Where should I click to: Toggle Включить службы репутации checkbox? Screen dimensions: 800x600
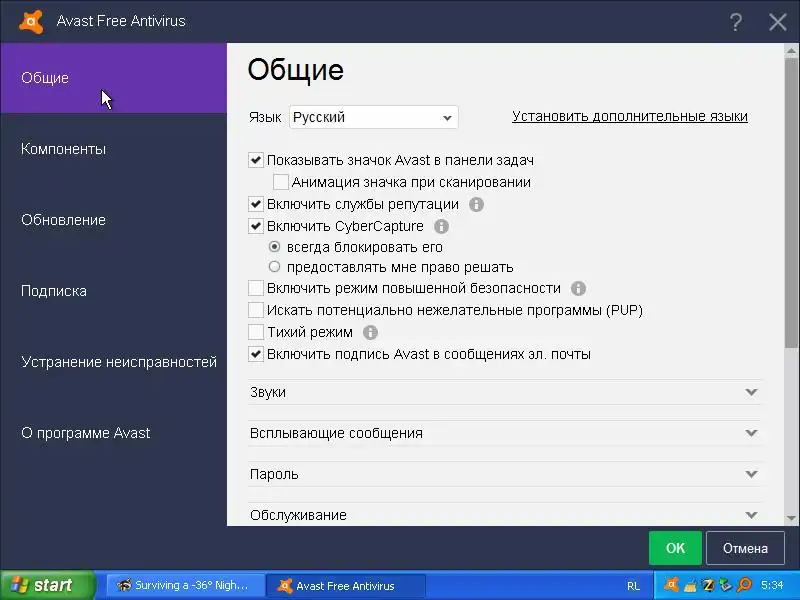[256, 204]
